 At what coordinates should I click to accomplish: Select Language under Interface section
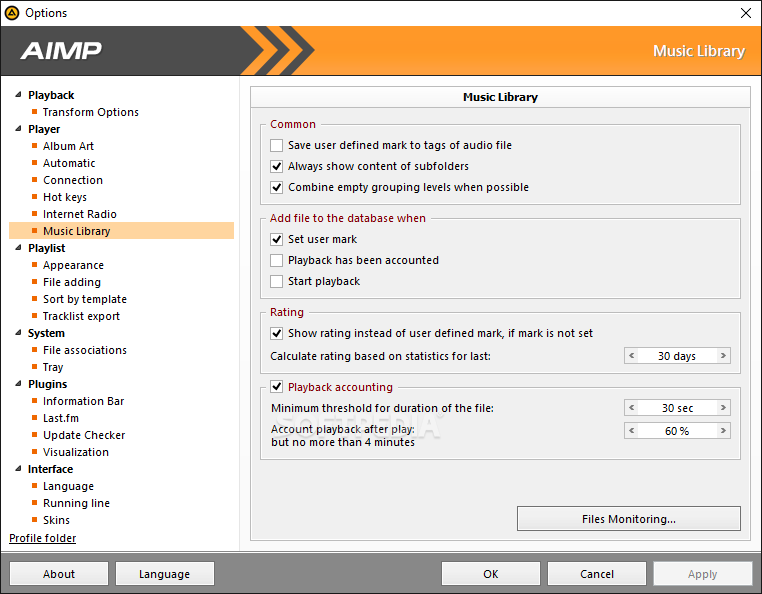pos(68,487)
